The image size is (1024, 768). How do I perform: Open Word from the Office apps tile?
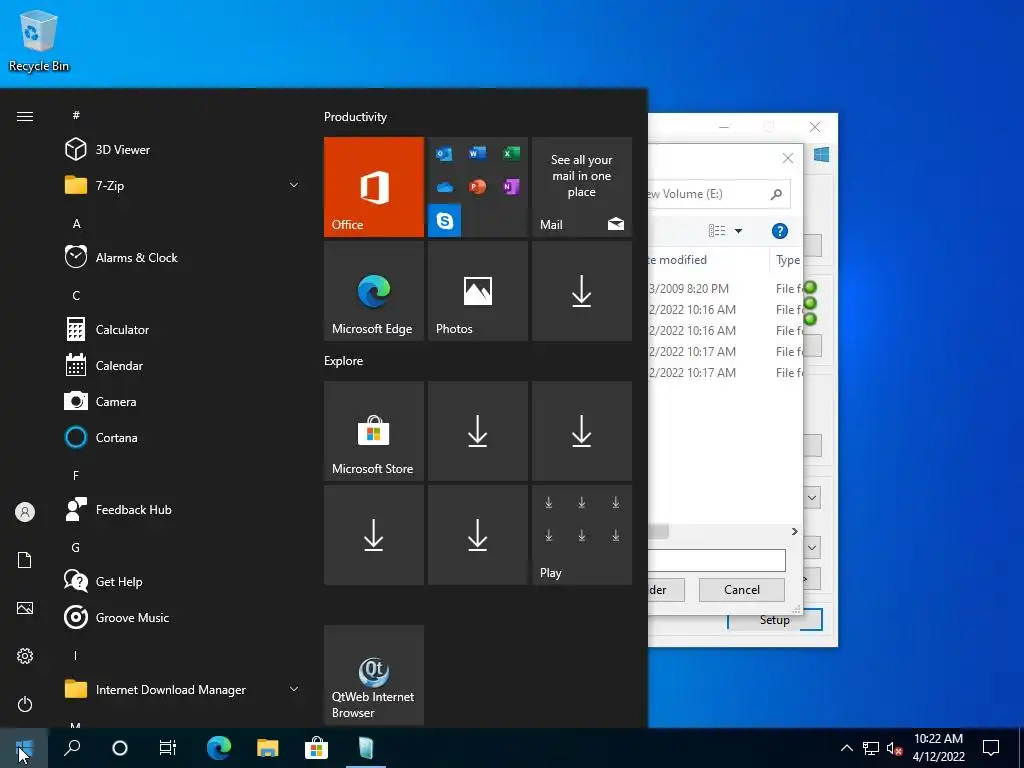click(477, 153)
